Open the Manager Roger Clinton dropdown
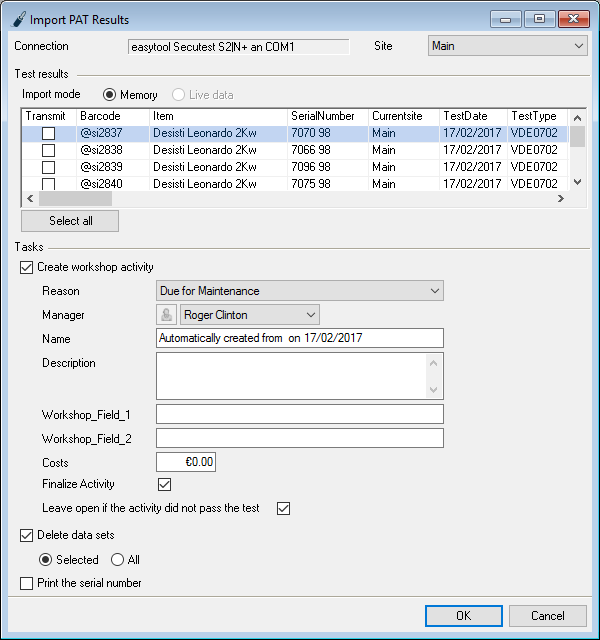600x640 pixels. 249,315
